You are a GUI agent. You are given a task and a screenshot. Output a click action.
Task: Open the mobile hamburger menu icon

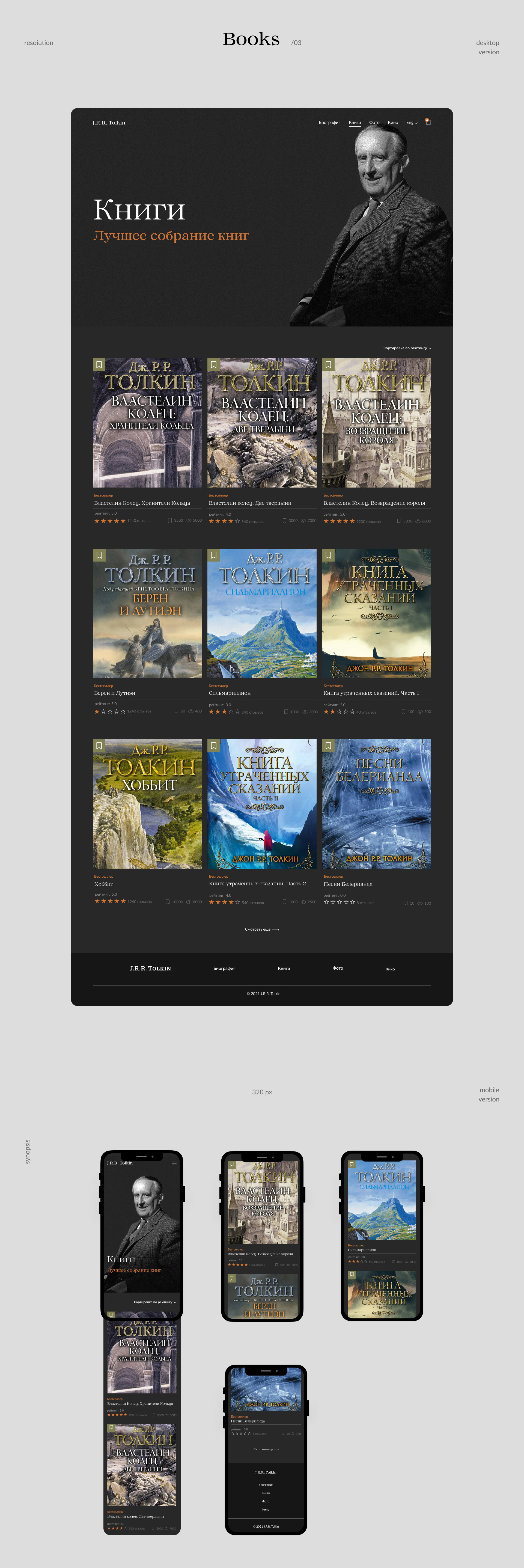coord(174,1163)
